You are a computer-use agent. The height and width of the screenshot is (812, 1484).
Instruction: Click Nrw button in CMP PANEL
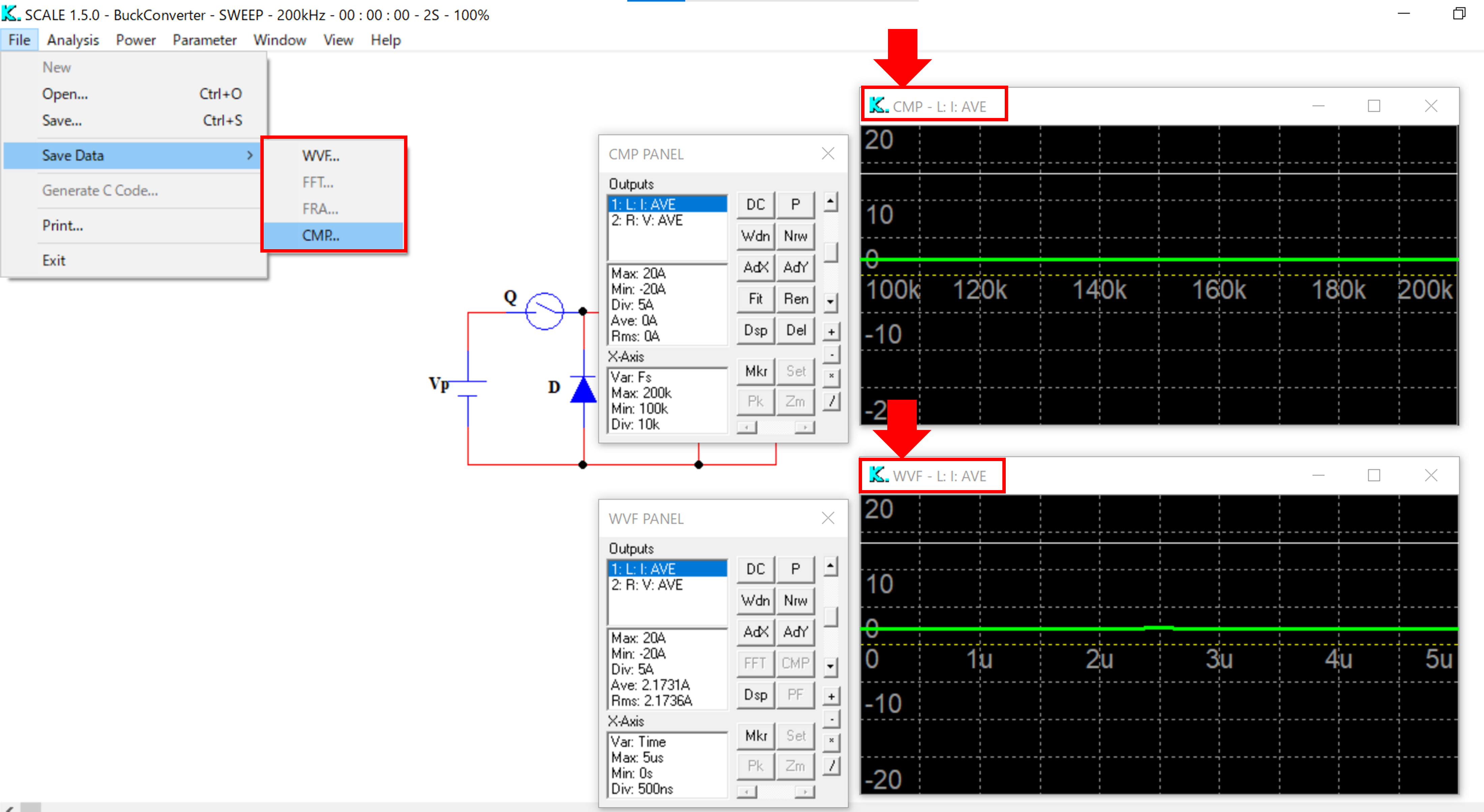796,236
